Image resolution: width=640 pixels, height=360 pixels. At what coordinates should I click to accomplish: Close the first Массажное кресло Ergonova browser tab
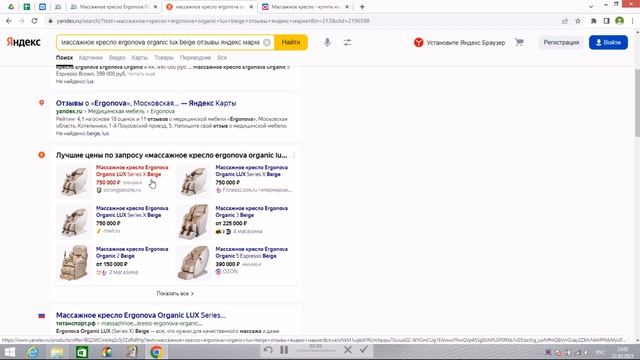coord(155,7)
